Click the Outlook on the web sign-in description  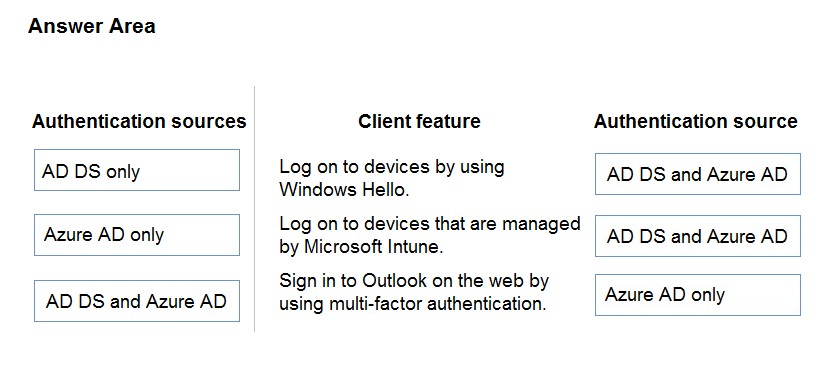coord(414,292)
